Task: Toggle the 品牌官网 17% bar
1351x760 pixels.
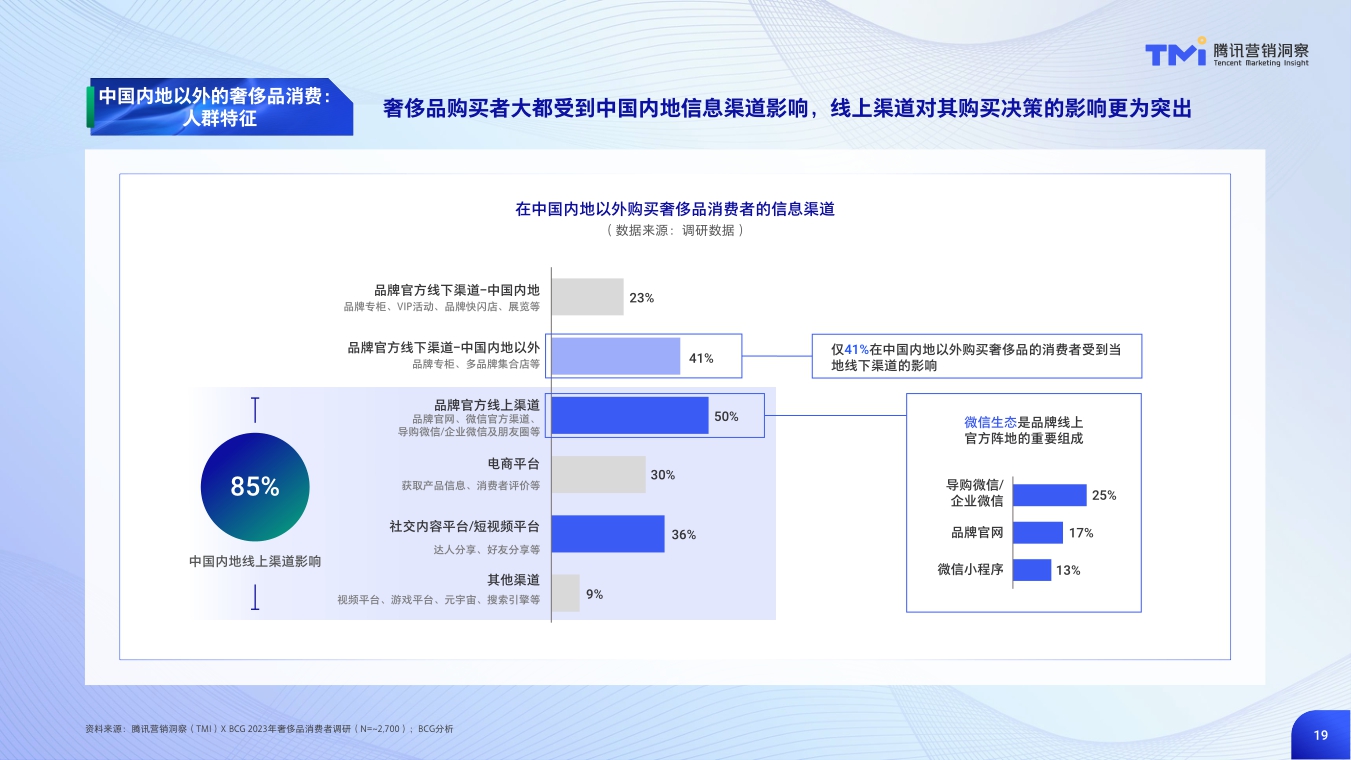Action: point(1038,532)
